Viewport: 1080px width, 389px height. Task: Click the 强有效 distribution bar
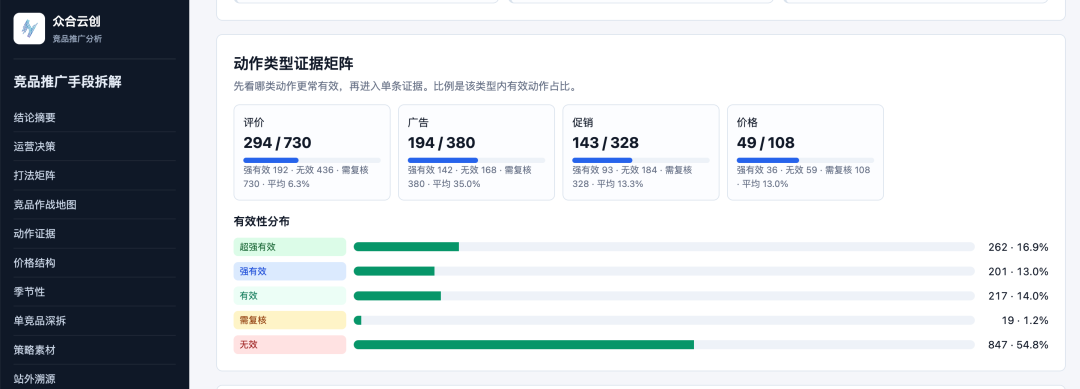[x=664, y=271]
